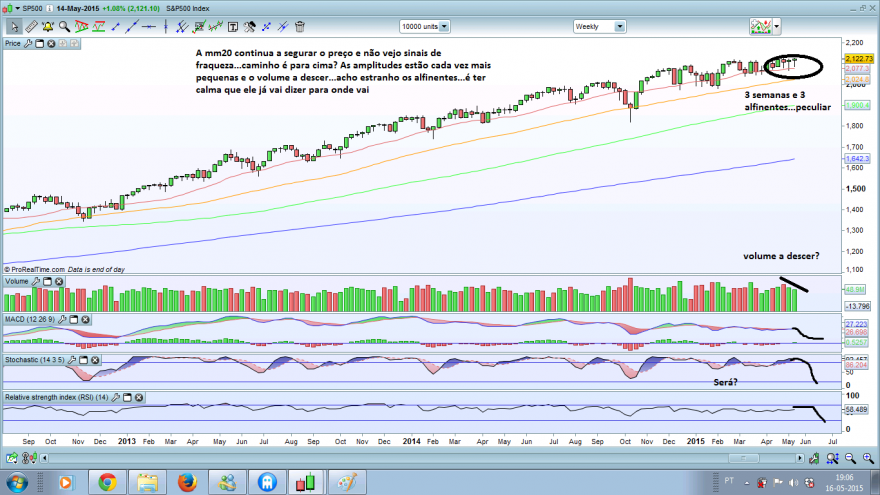
Task: Open RSI indicator wrench settings
Action: [x=116, y=397]
